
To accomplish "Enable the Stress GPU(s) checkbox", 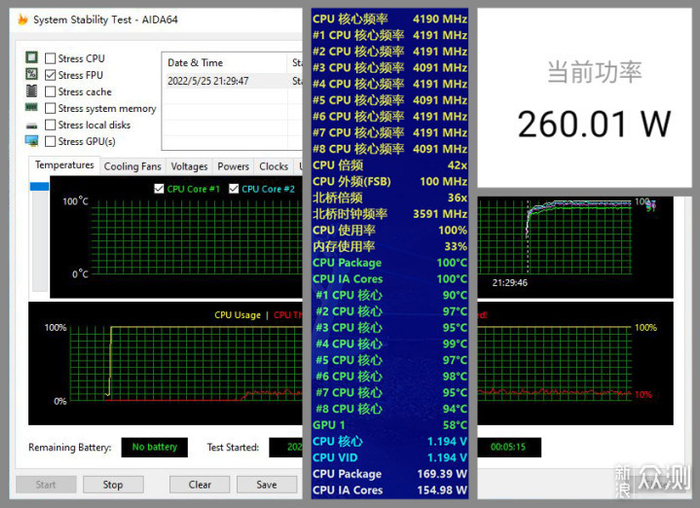I will (x=50, y=142).
